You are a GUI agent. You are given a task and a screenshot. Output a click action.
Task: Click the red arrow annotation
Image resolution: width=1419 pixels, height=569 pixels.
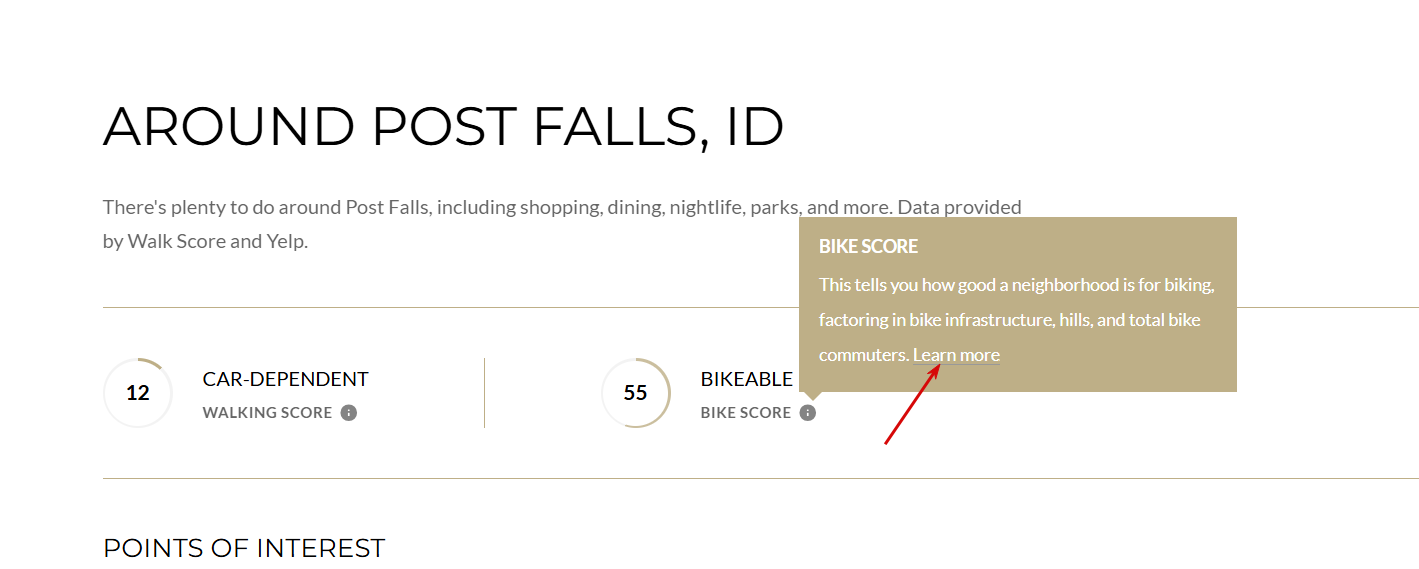912,404
